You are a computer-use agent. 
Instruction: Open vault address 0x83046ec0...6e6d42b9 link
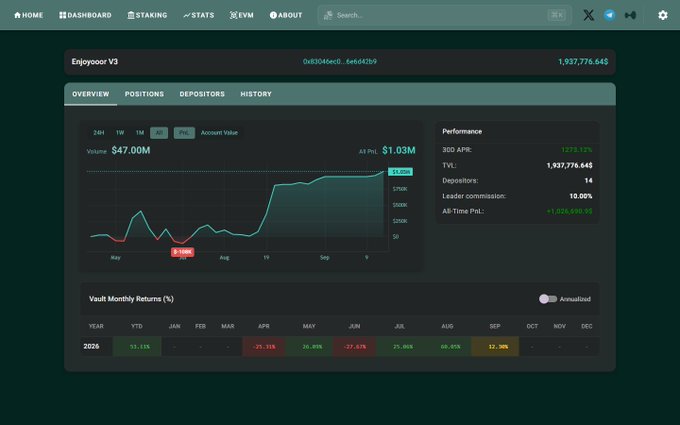pyautogui.click(x=340, y=62)
